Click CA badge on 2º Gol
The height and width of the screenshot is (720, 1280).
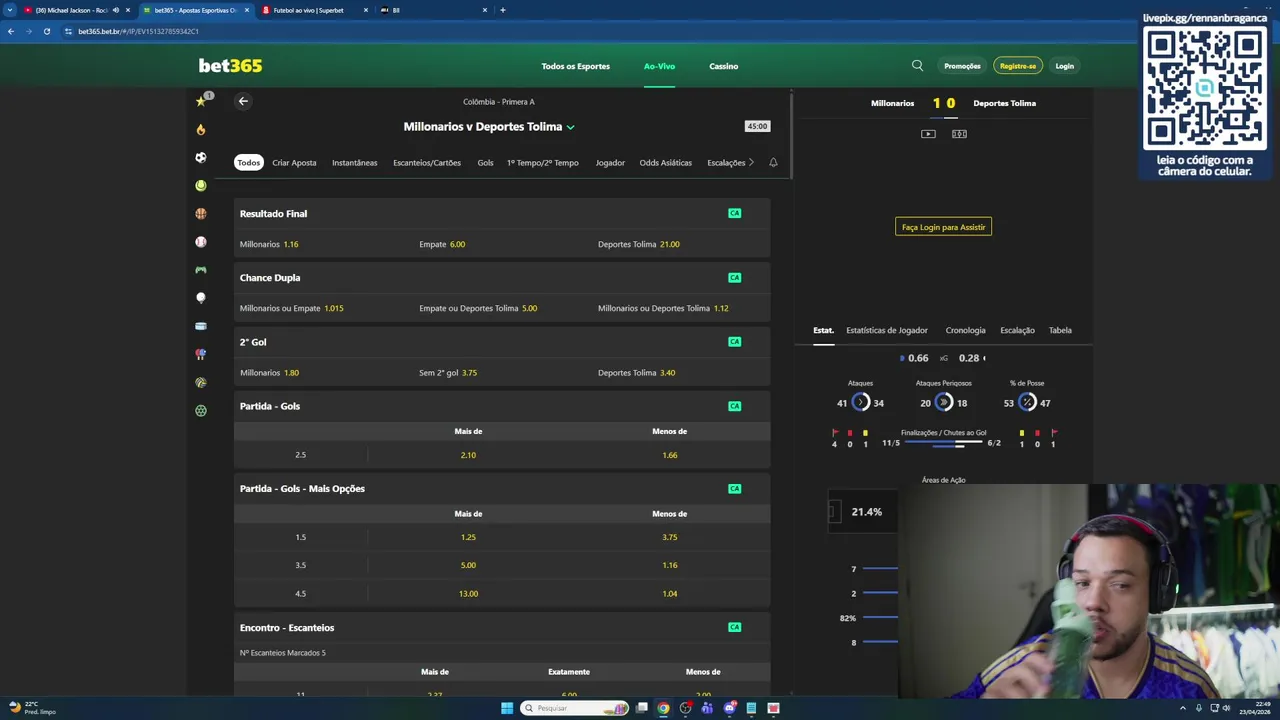[735, 341]
